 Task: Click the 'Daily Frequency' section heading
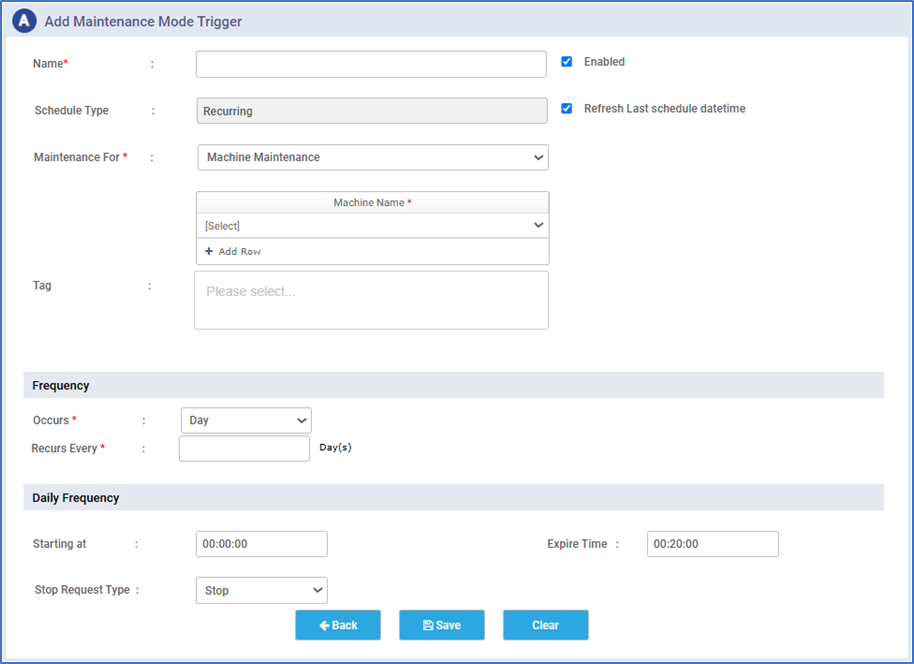[76, 498]
